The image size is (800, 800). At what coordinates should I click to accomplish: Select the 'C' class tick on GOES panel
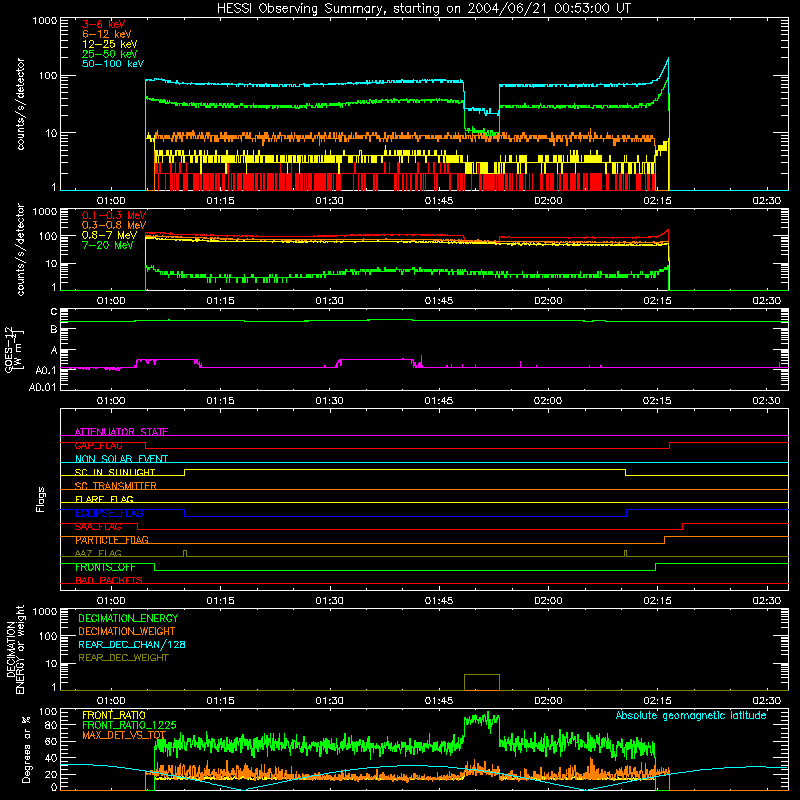[54, 312]
